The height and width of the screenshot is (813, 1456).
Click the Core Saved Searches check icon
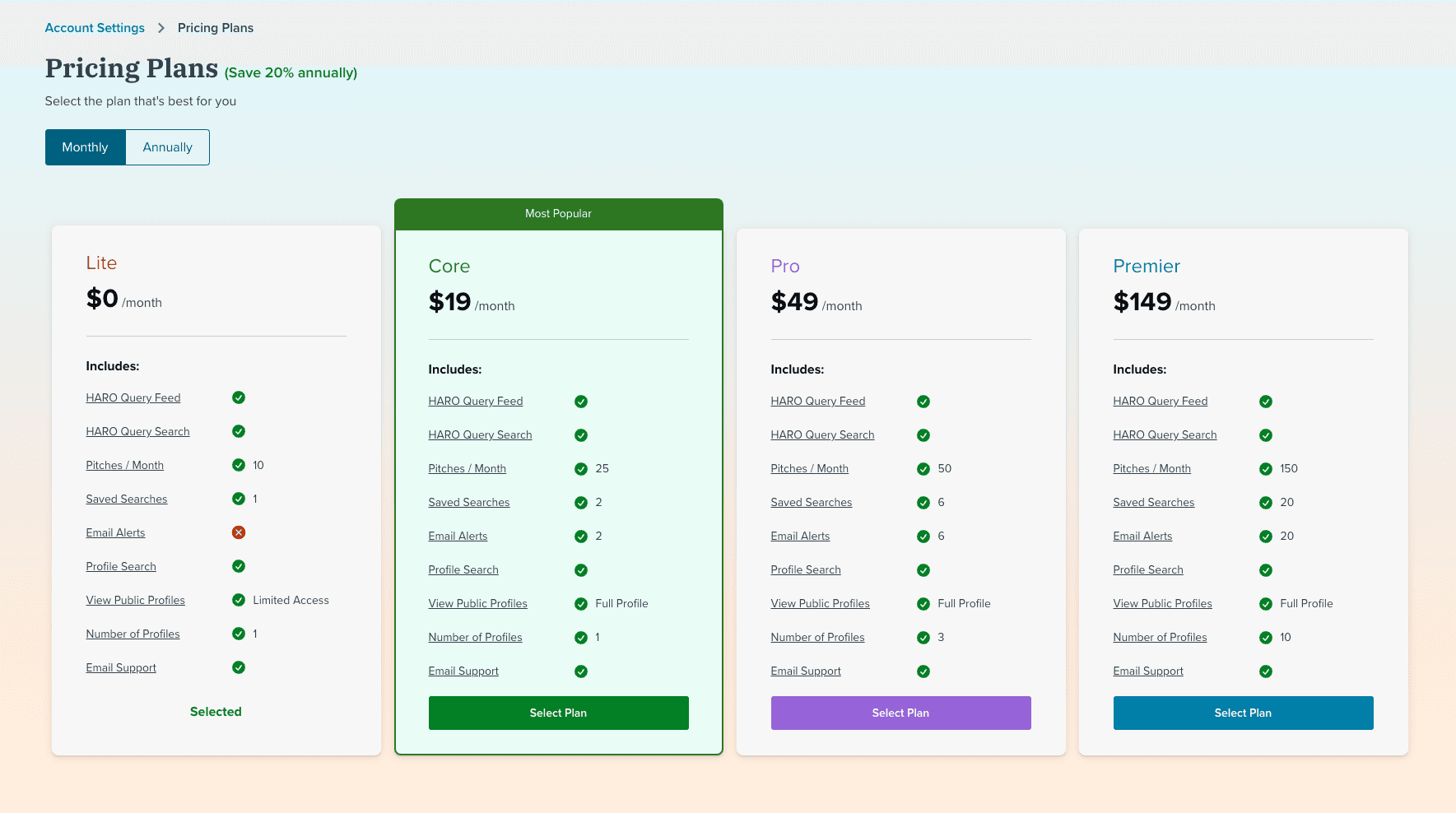(x=581, y=503)
